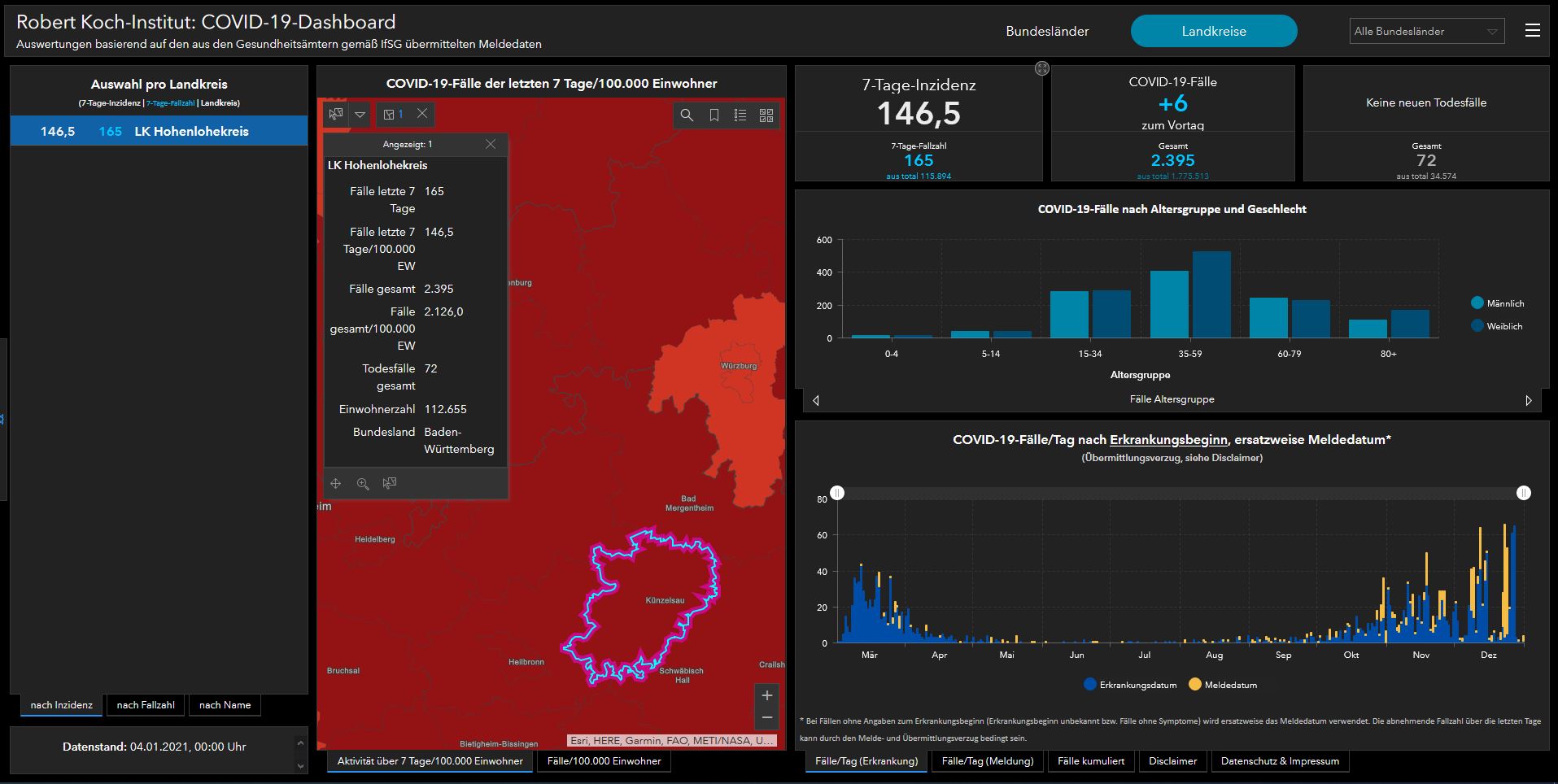Close the Angezeigt: 1 popup

[490, 144]
